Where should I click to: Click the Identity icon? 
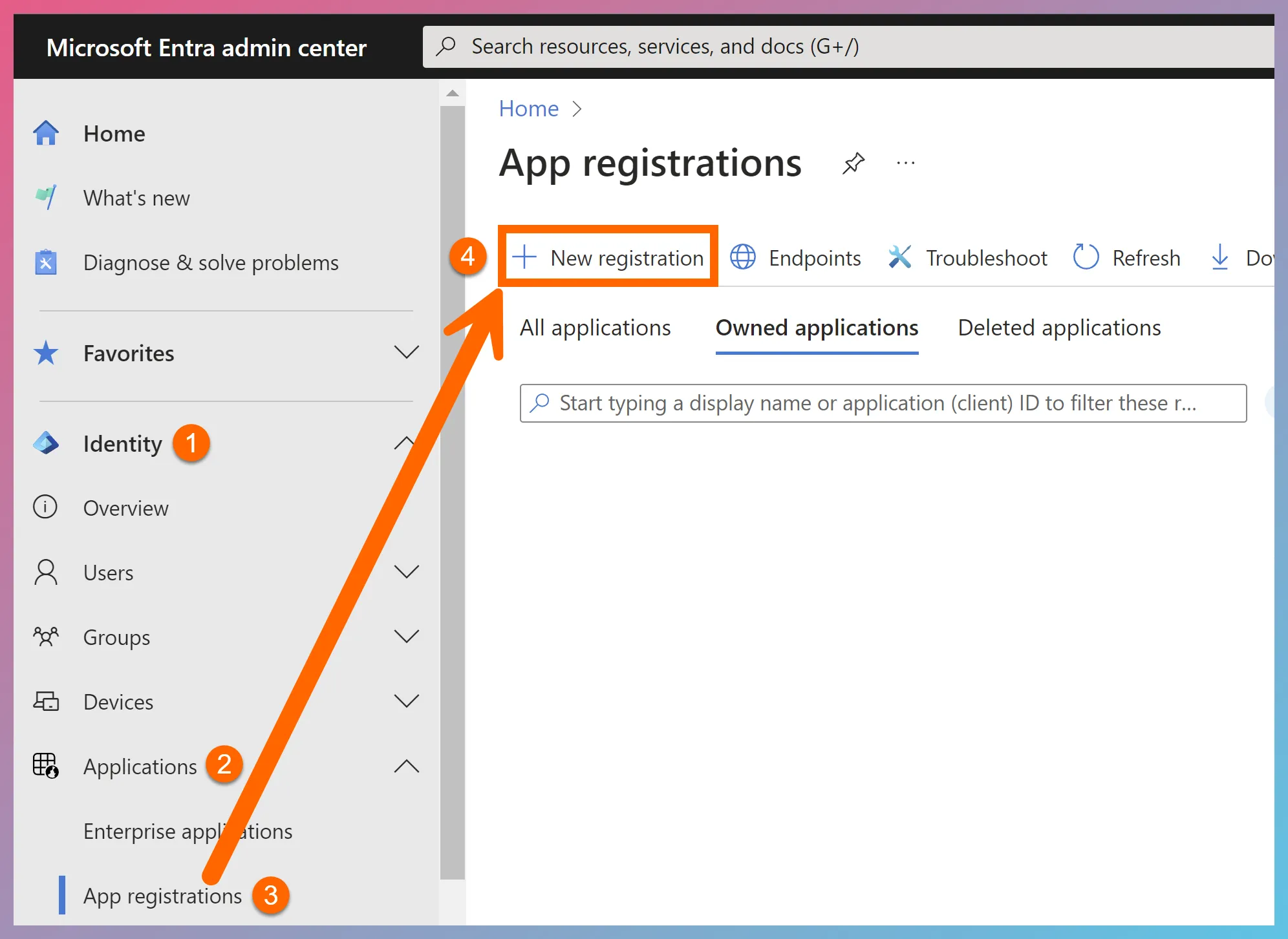pyautogui.click(x=45, y=443)
